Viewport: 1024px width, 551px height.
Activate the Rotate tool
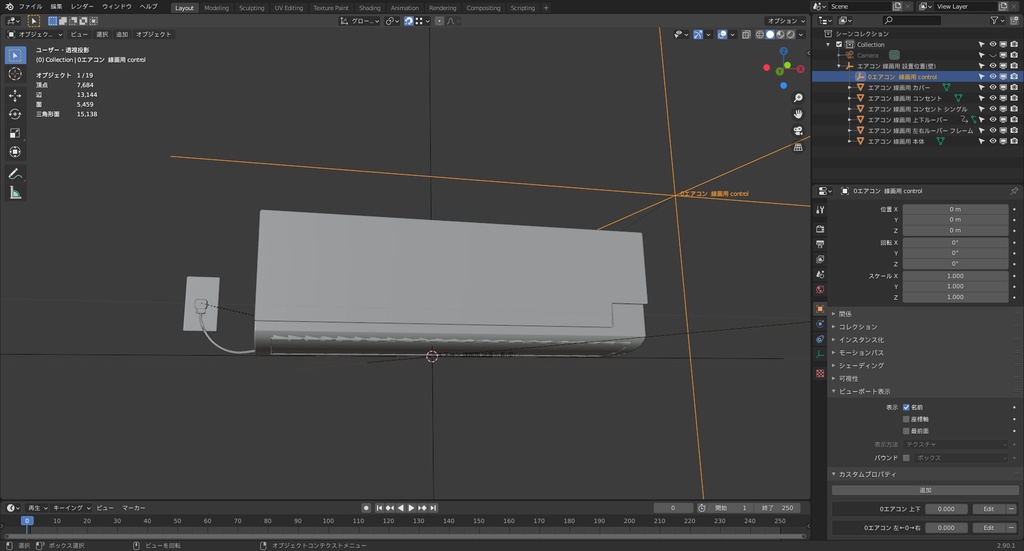pos(15,114)
